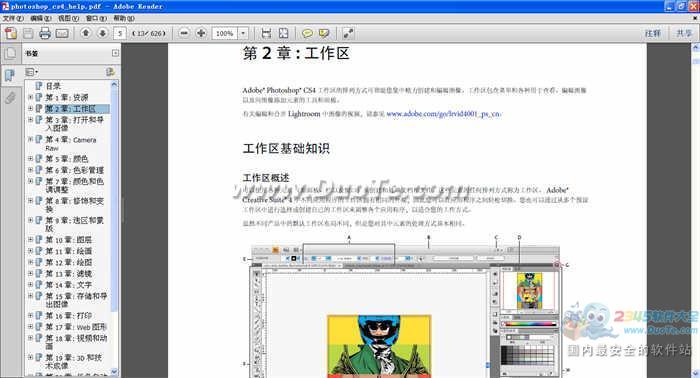This screenshot has width=700, height=378.
Task: Click the 100% zoom value field
Action: (x=225, y=33)
